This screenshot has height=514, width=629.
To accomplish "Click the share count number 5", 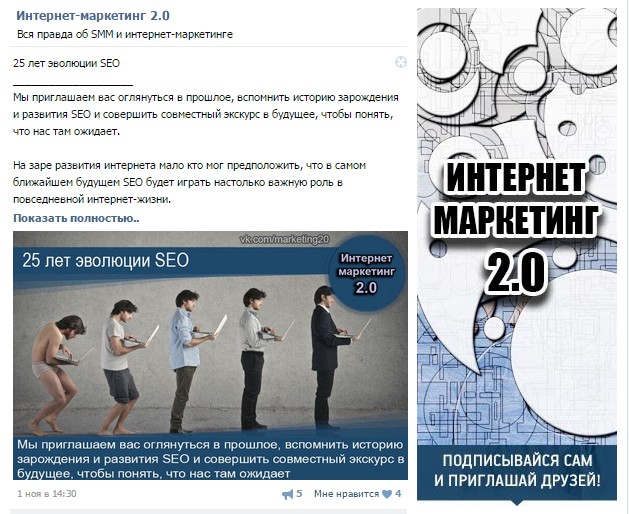I will [x=299, y=494].
